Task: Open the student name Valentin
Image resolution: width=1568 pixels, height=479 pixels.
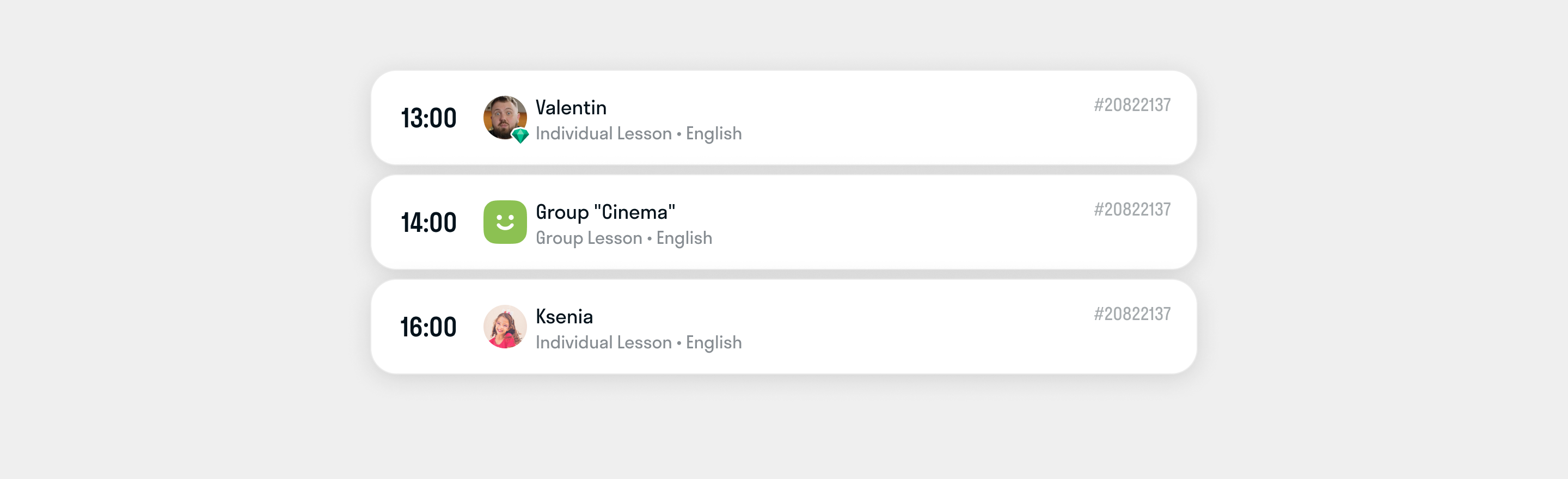Action: 571,108
